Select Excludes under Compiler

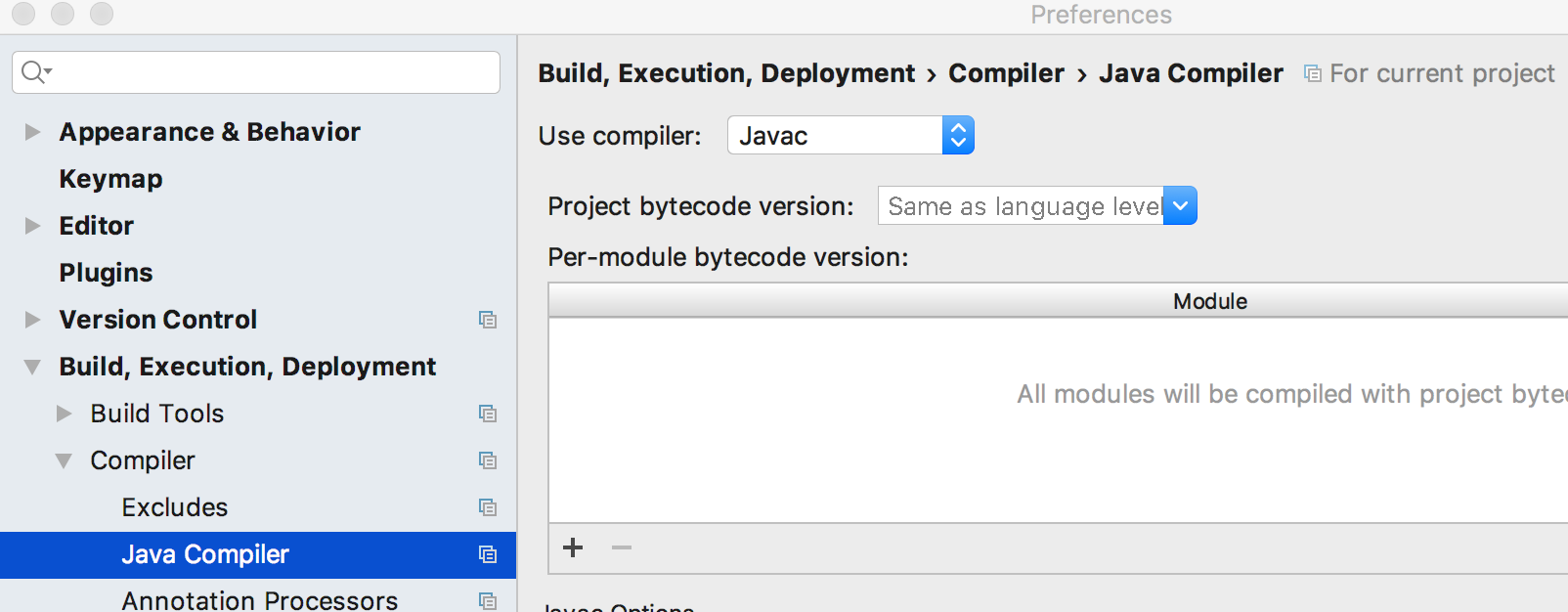(x=174, y=507)
